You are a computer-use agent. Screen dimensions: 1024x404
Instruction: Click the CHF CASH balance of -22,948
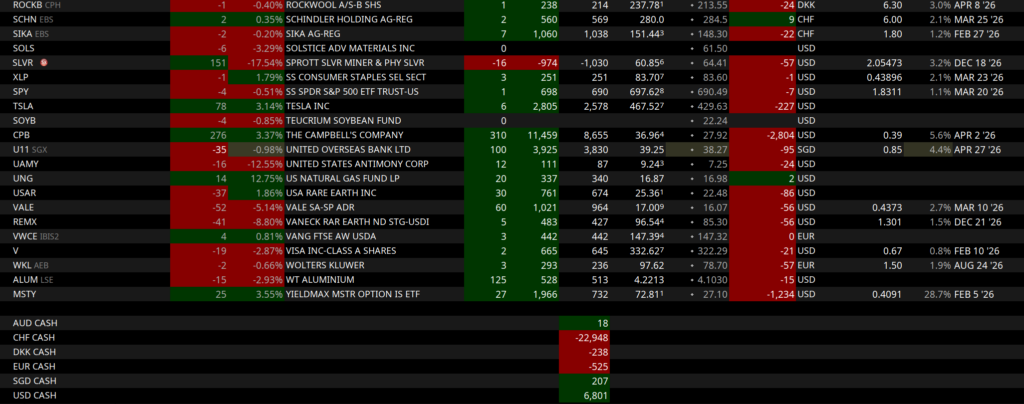click(585, 337)
